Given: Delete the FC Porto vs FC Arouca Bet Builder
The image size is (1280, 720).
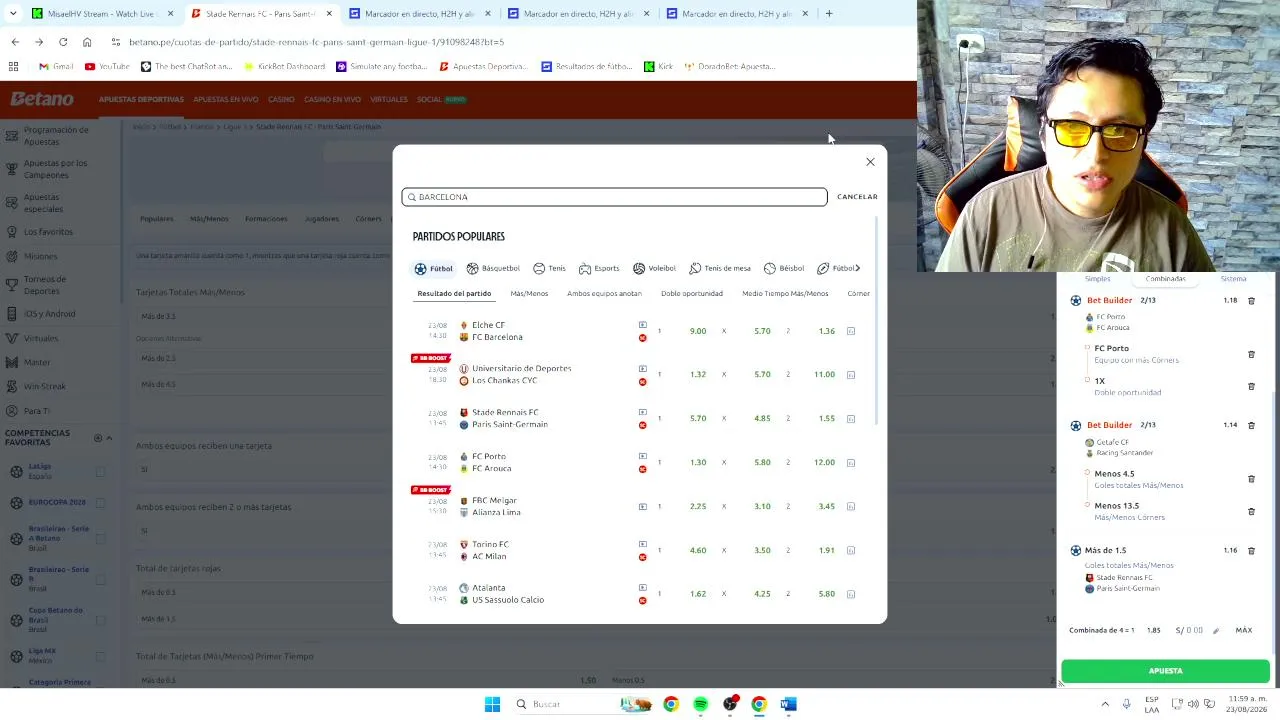Looking at the screenshot, I should click(x=1251, y=300).
